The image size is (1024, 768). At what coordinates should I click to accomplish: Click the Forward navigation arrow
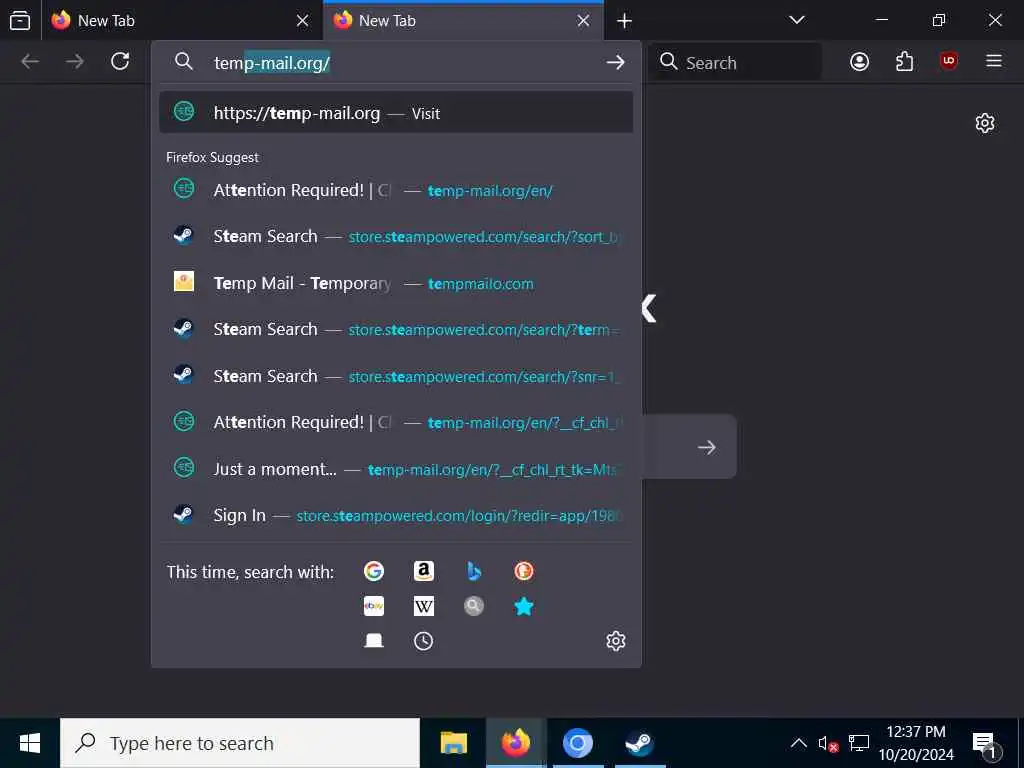[75, 61]
